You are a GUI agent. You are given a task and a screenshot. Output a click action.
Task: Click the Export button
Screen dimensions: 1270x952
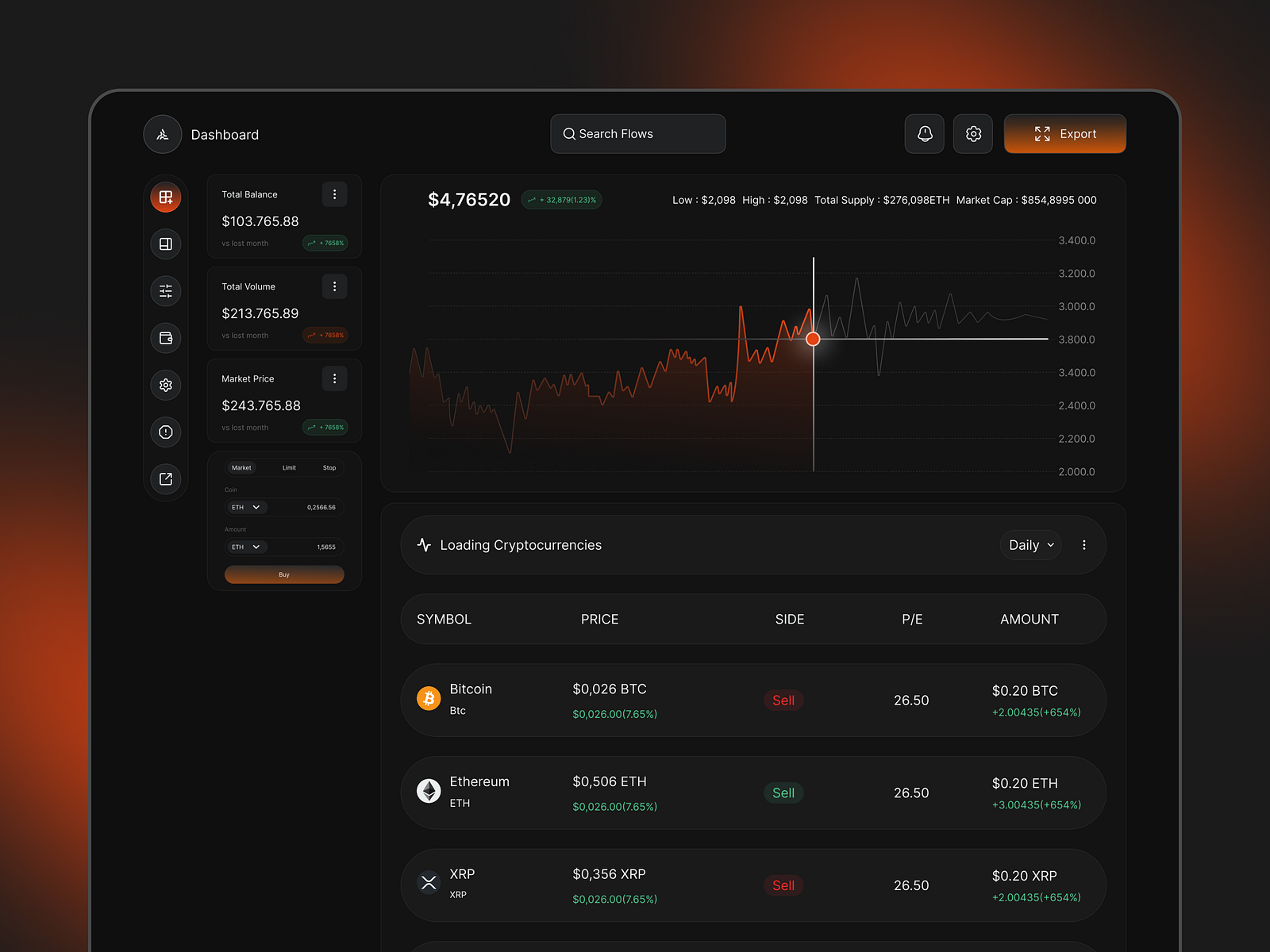(1065, 134)
